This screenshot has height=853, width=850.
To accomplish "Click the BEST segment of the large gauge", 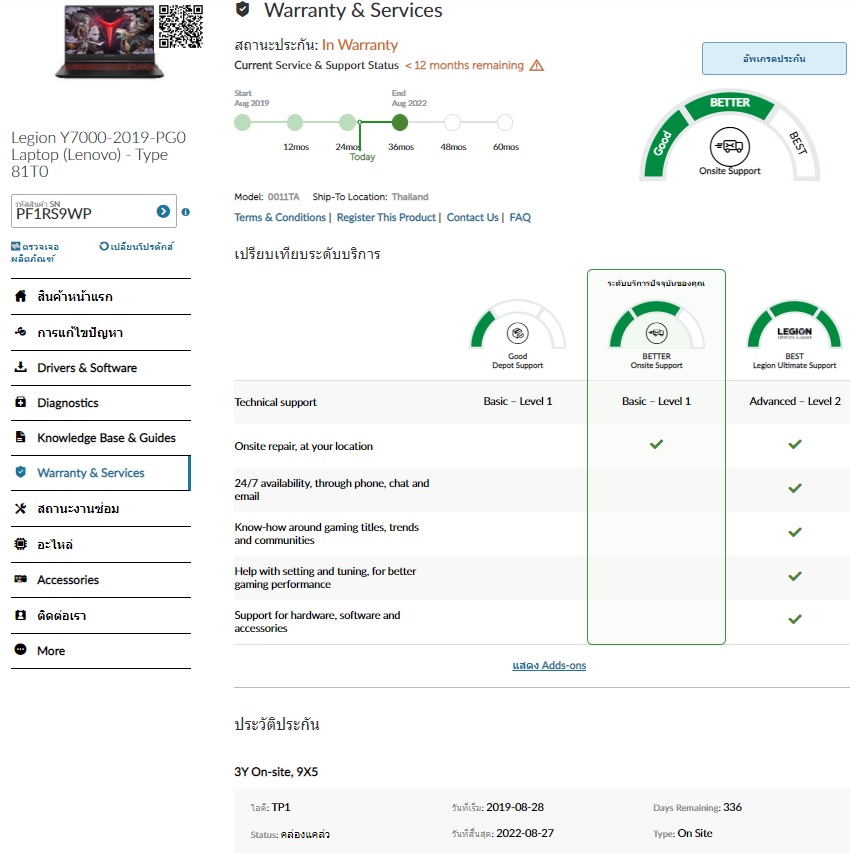I will click(x=798, y=143).
